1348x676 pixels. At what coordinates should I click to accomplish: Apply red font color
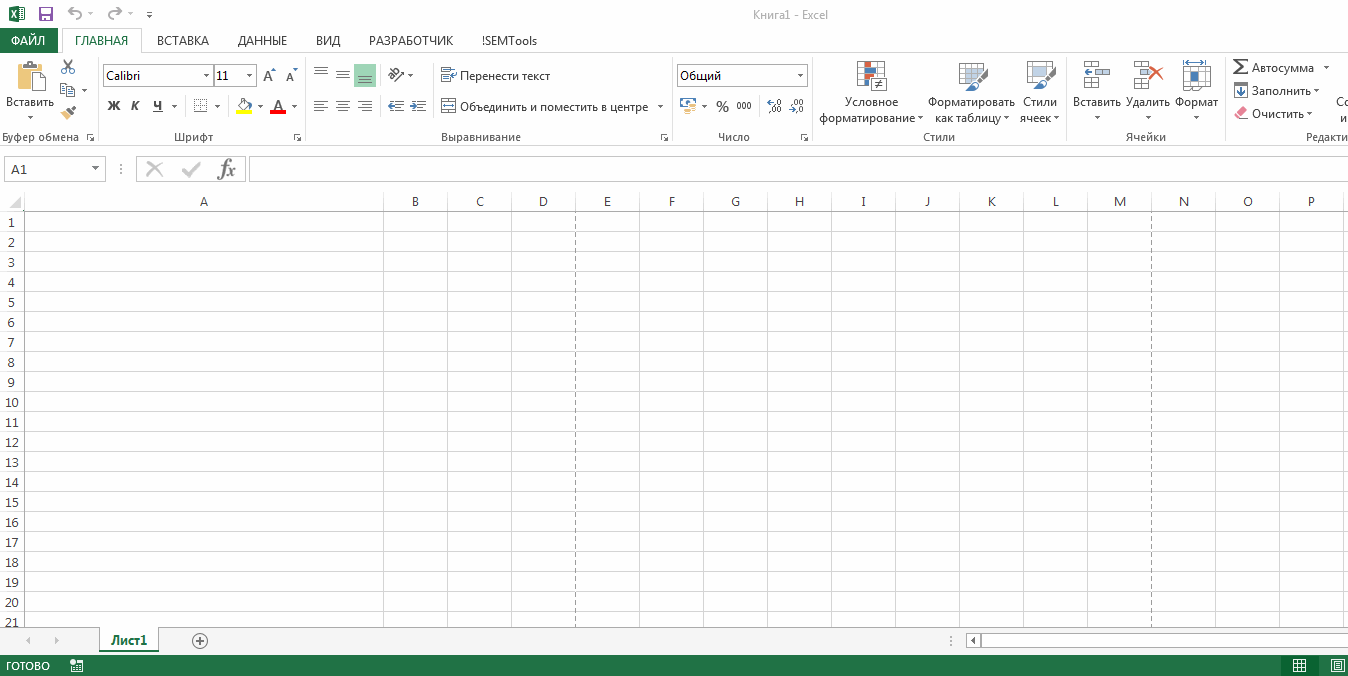point(278,106)
